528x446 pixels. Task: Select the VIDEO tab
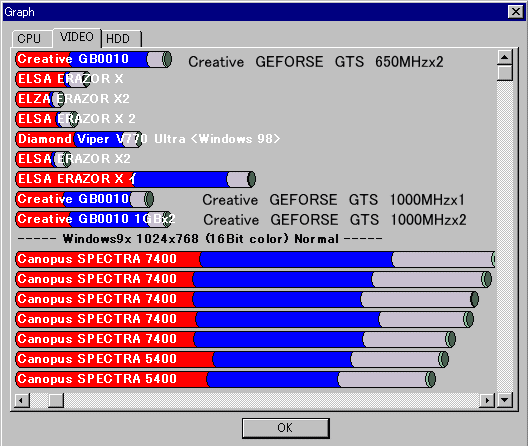pos(77,37)
